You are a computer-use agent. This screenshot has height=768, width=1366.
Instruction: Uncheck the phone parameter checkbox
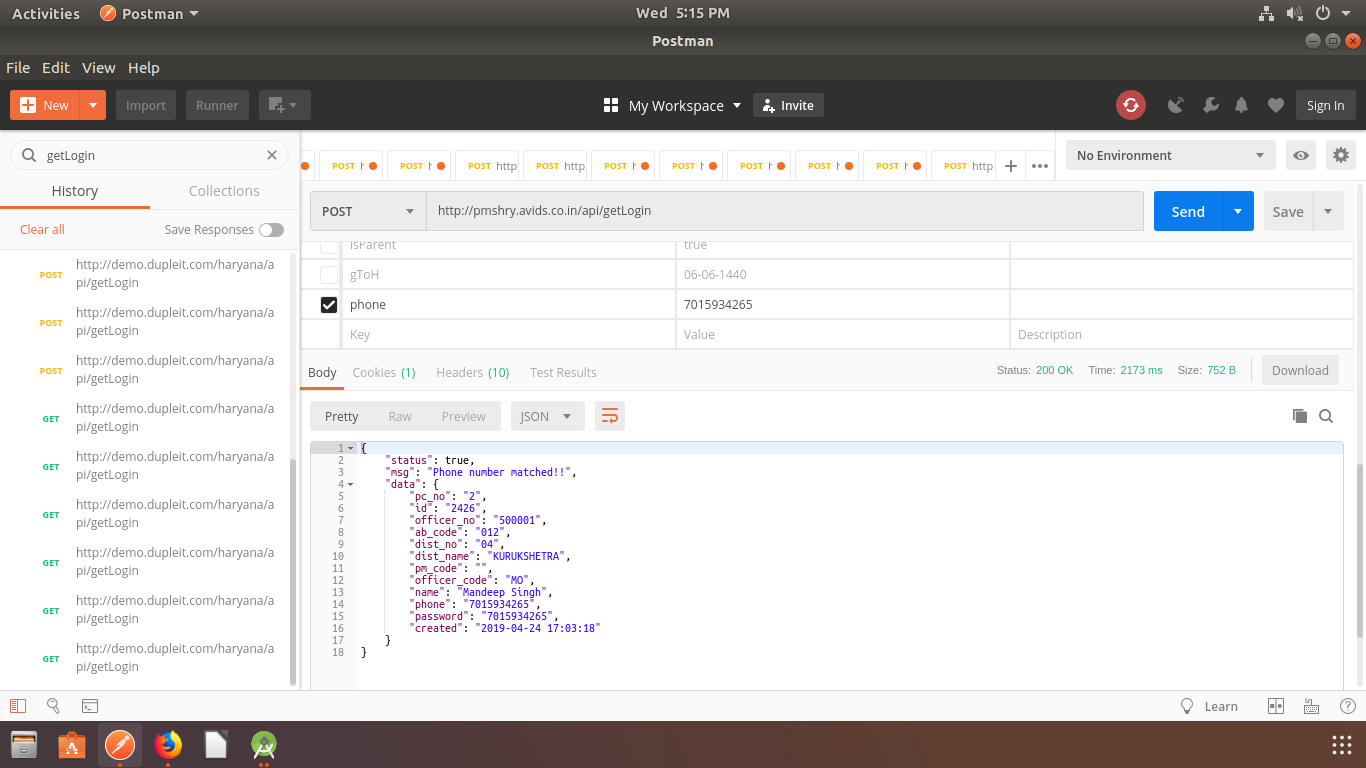pyautogui.click(x=329, y=304)
